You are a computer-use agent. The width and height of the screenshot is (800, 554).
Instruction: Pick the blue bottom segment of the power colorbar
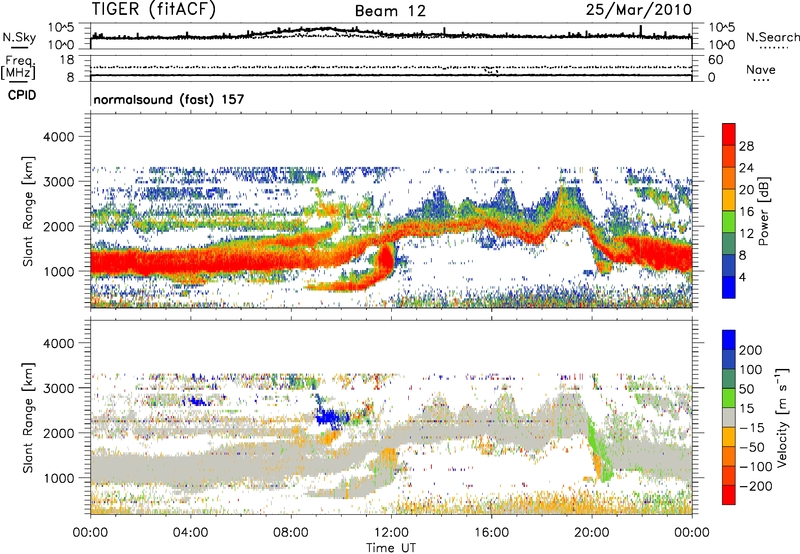[729, 287]
